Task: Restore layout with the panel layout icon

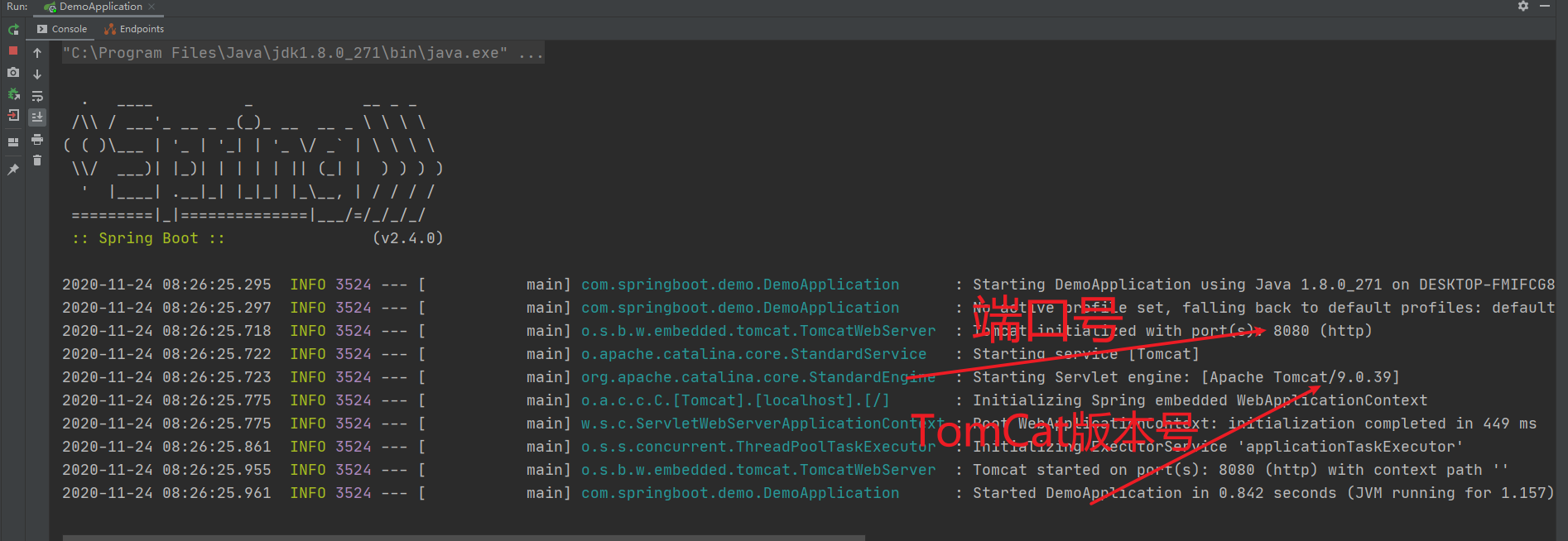Action: click(13, 142)
